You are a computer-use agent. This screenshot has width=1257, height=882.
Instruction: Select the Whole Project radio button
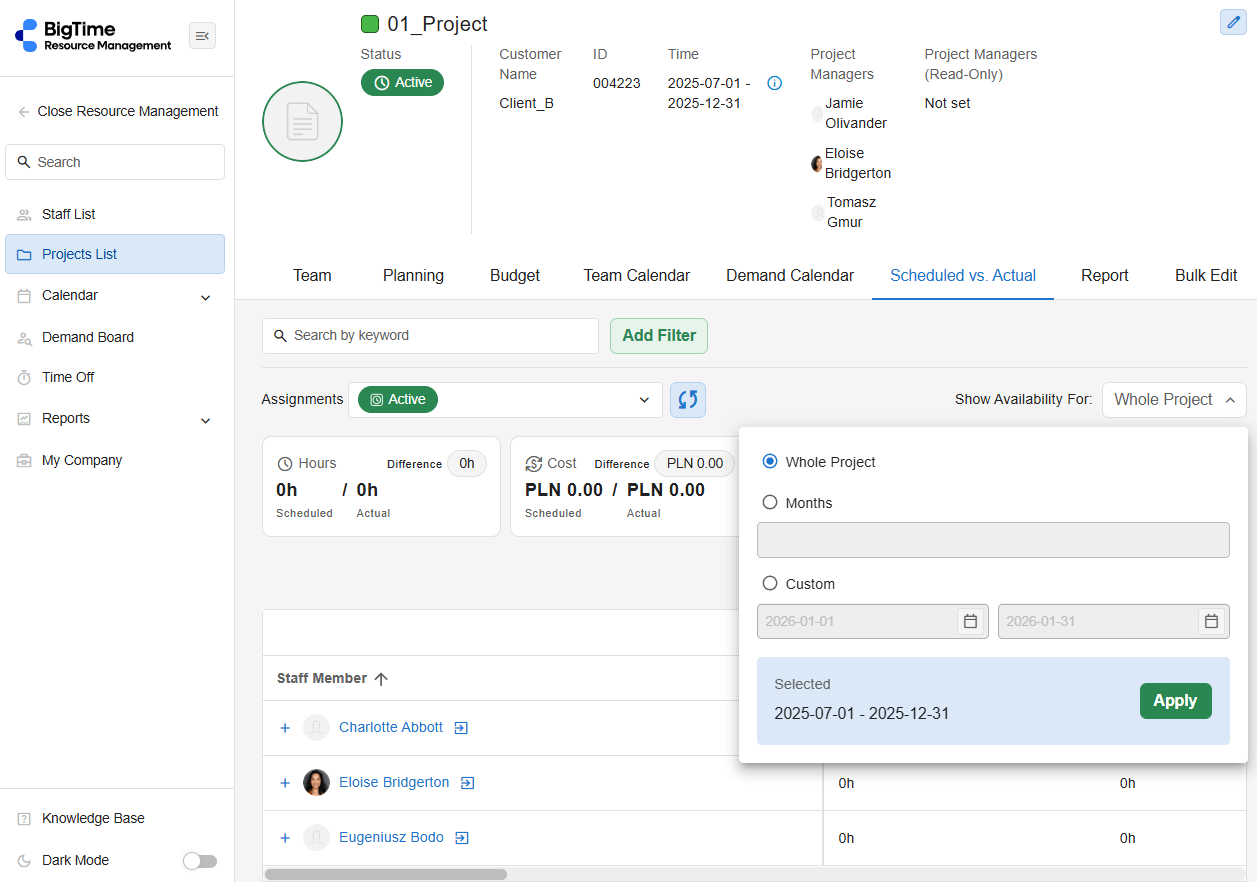point(770,462)
